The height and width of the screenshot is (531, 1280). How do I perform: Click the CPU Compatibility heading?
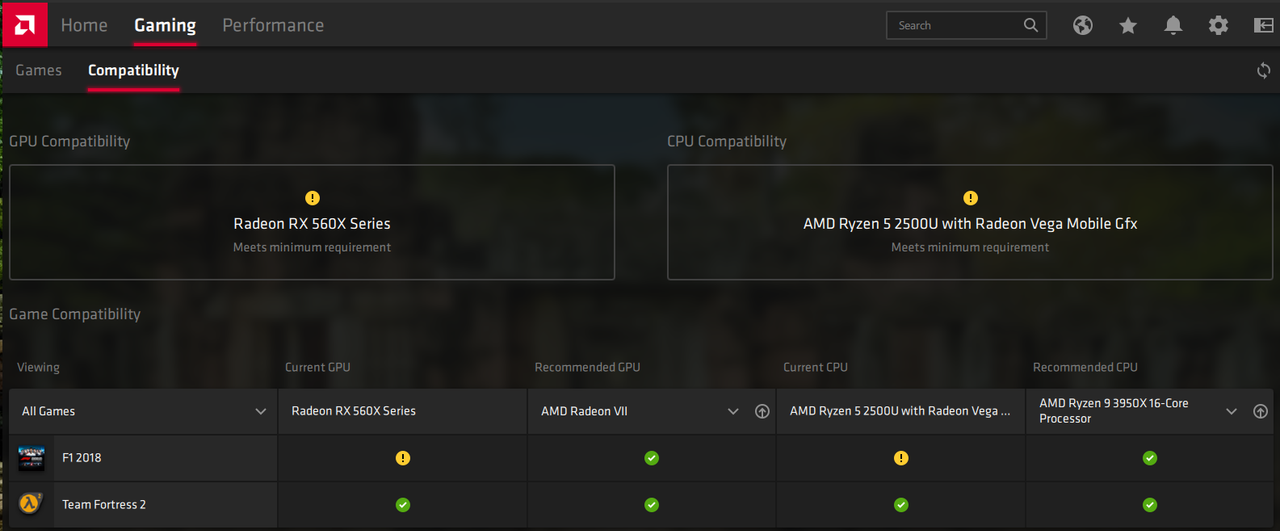tap(727, 141)
